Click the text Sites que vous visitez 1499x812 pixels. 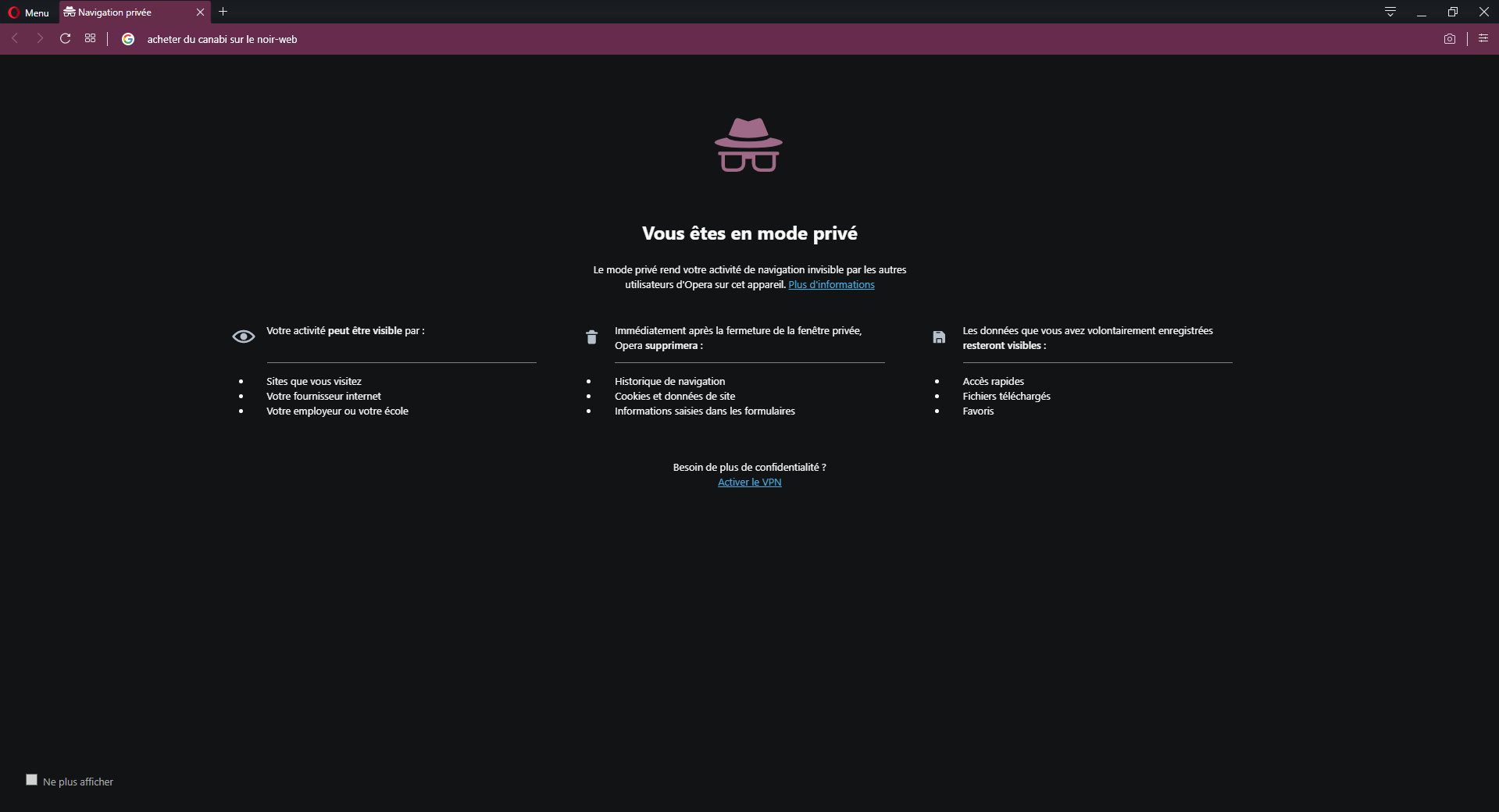(314, 382)
